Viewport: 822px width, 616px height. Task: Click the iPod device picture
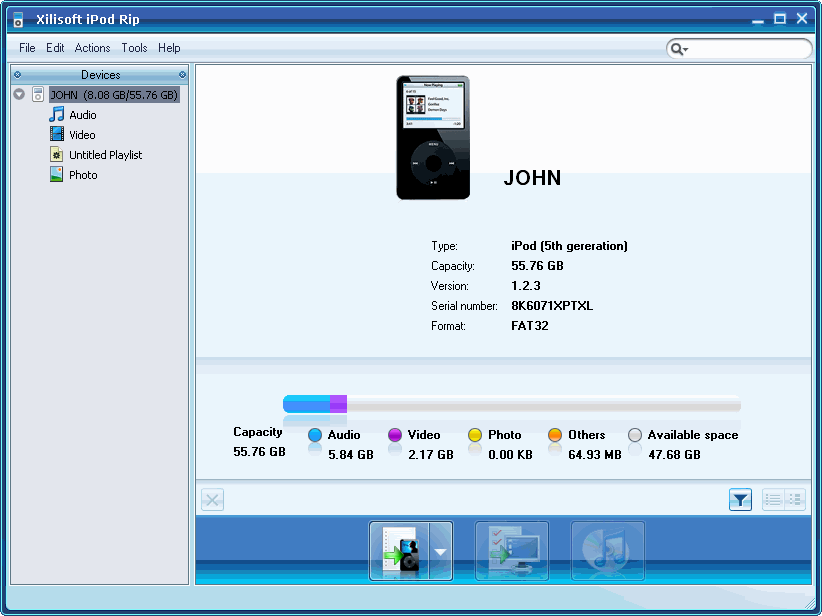pos(433,137)
